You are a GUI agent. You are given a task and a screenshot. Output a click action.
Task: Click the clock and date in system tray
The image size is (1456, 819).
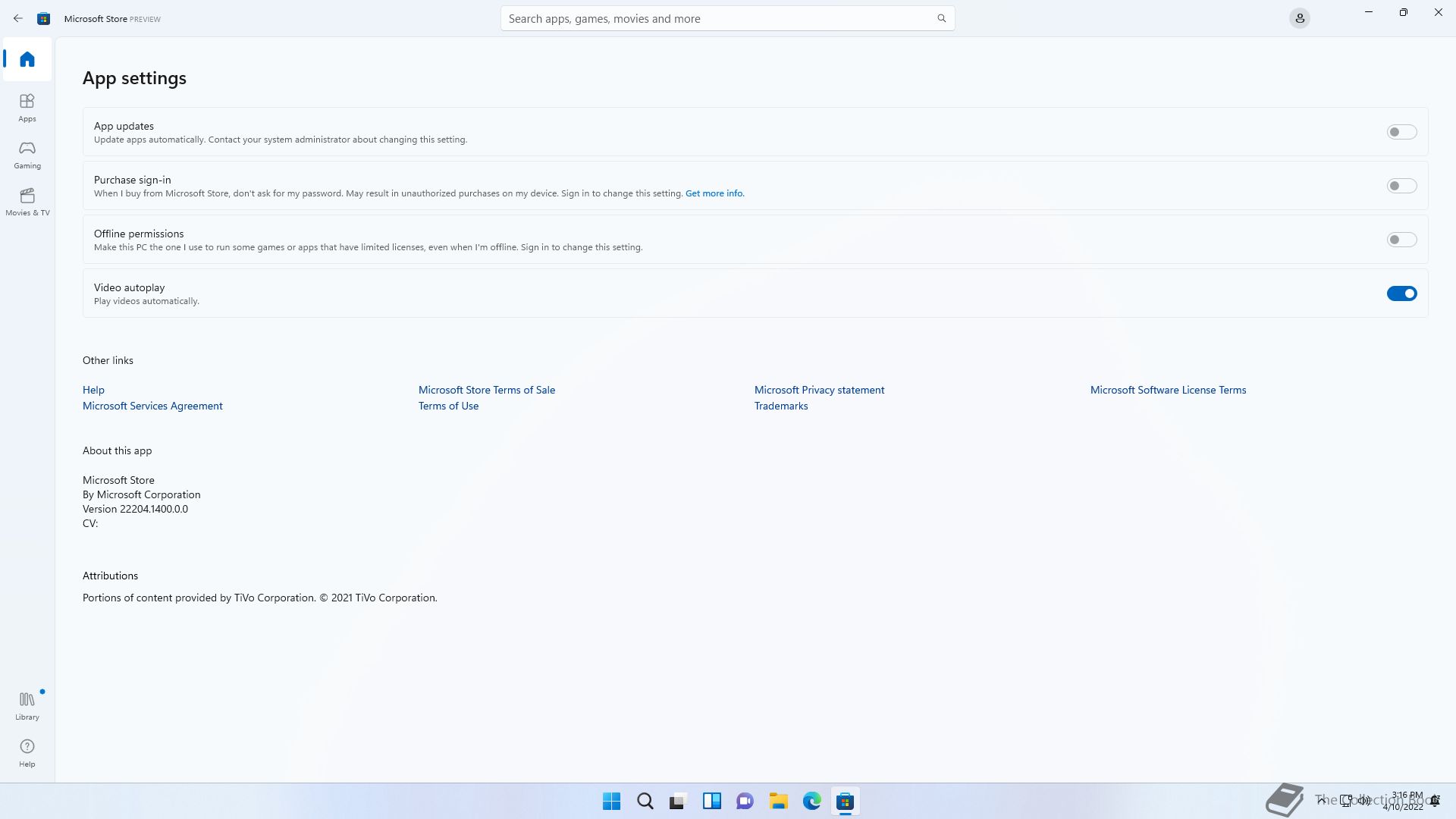1404,801
